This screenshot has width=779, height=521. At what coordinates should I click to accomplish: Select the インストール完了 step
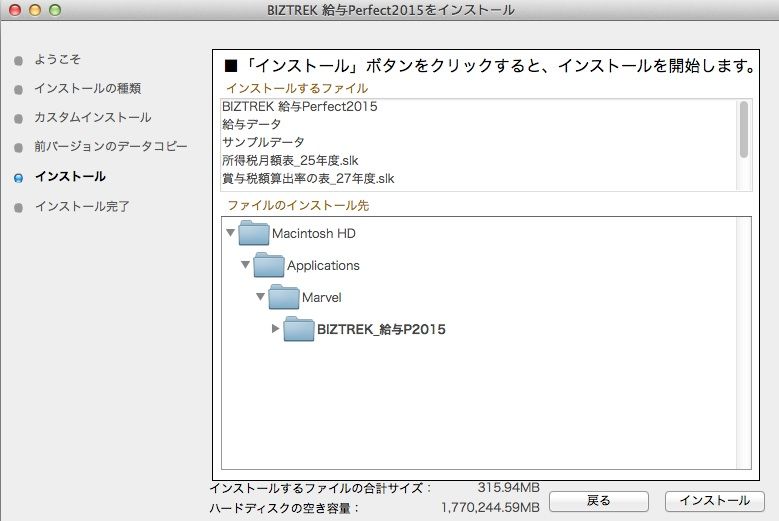82,206
